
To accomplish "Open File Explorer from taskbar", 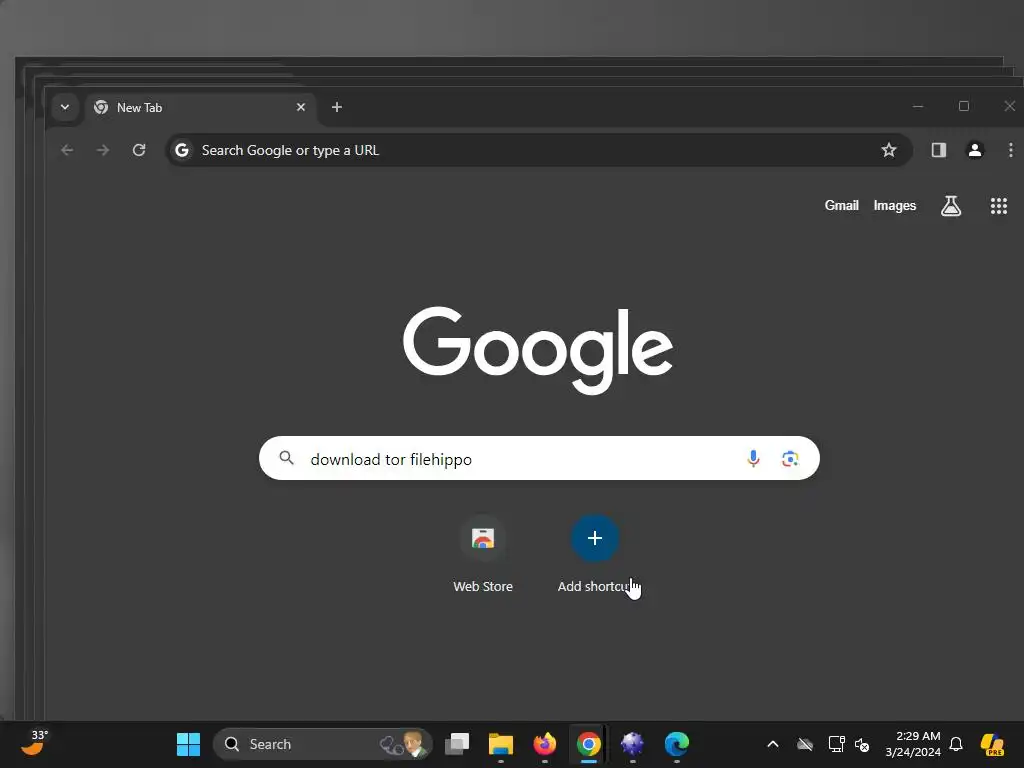I will (x=501, y=744).
